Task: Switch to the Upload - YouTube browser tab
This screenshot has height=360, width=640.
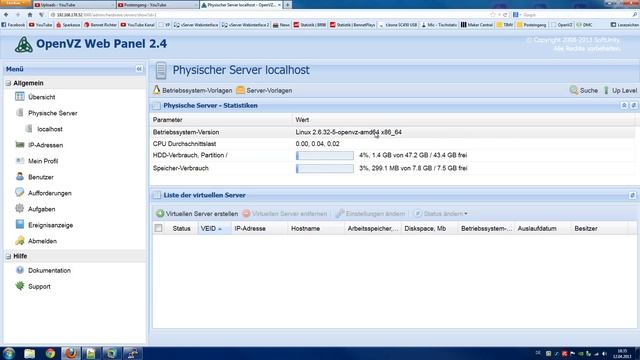Action: [x=73, y=5]
